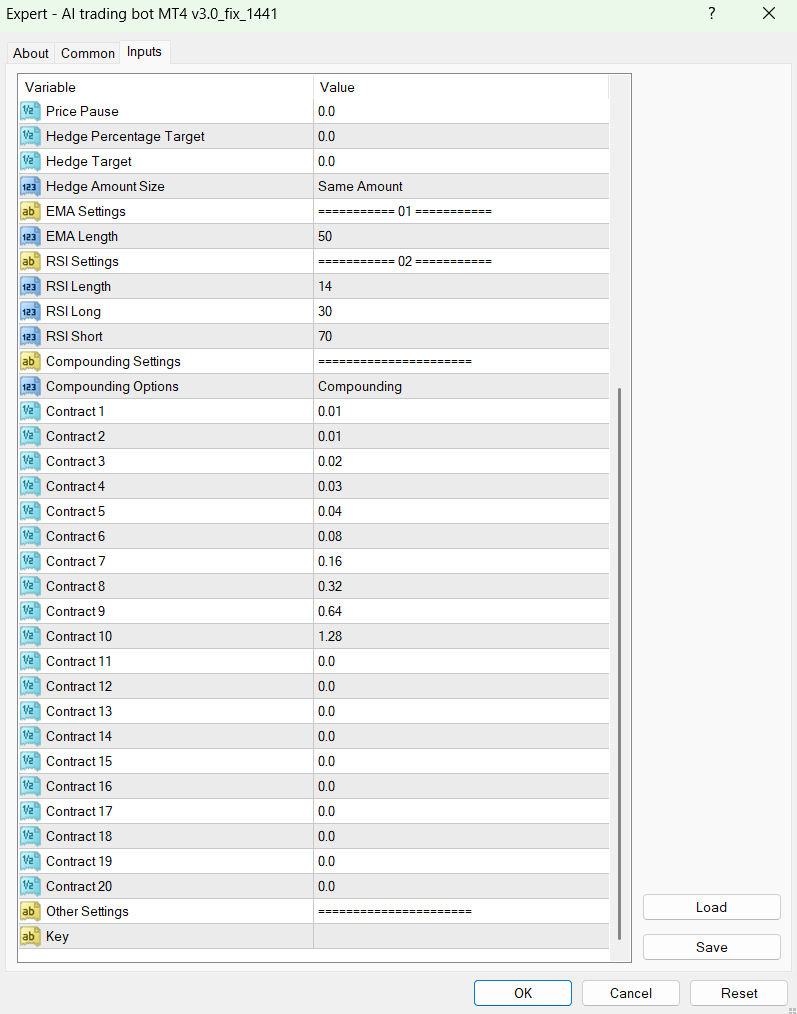
Task: Click the Contract 7 value 0.16
Action: tap(461, 561)
